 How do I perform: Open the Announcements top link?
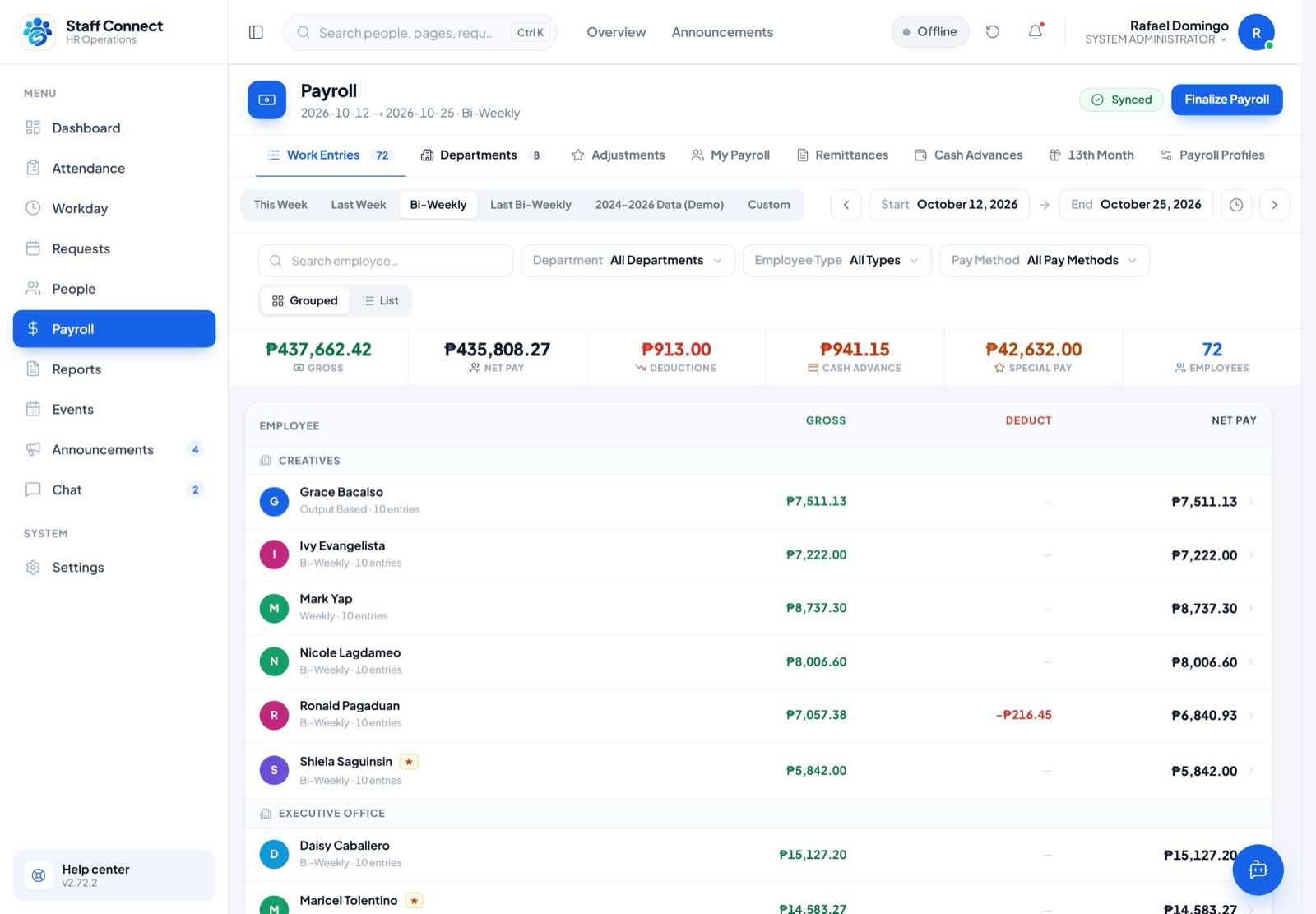(x=722, y=32)
